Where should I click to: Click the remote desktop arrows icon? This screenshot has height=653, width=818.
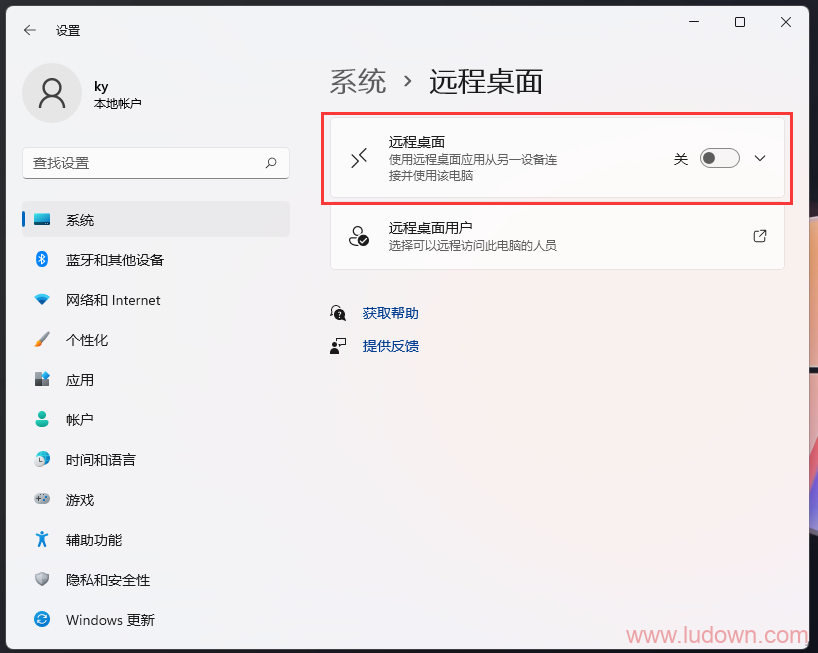[359, 158]
